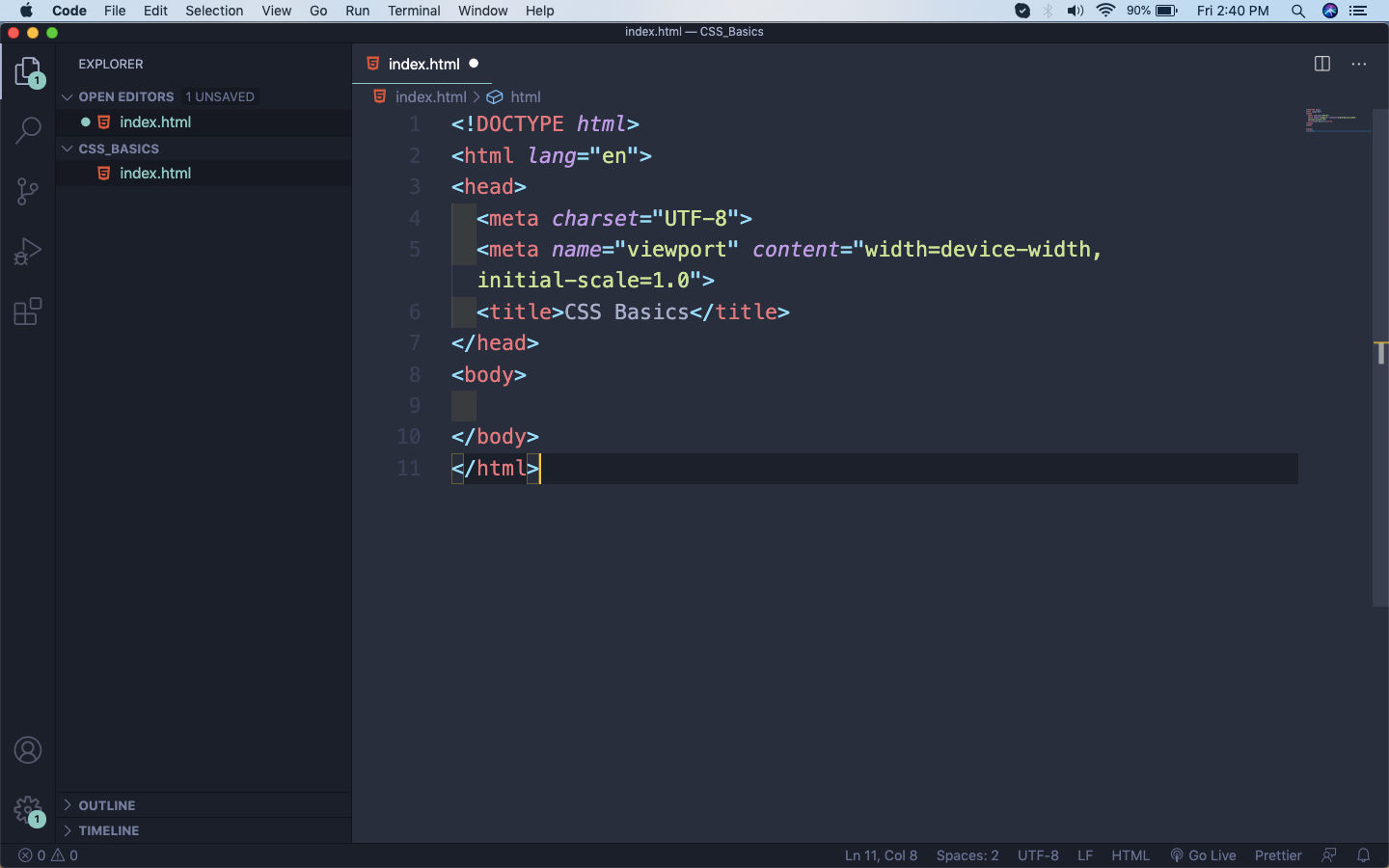Open the Window menu
Screen dimensions: 1389x868
pos(482,11)
